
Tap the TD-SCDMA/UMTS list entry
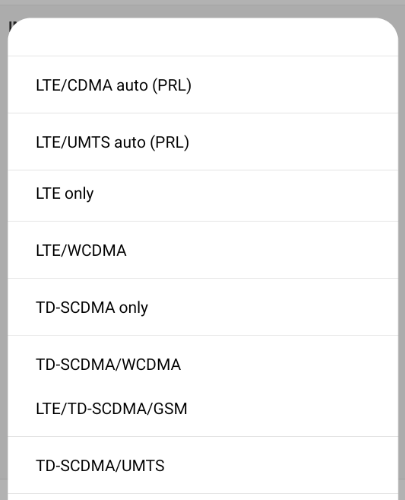203,465
